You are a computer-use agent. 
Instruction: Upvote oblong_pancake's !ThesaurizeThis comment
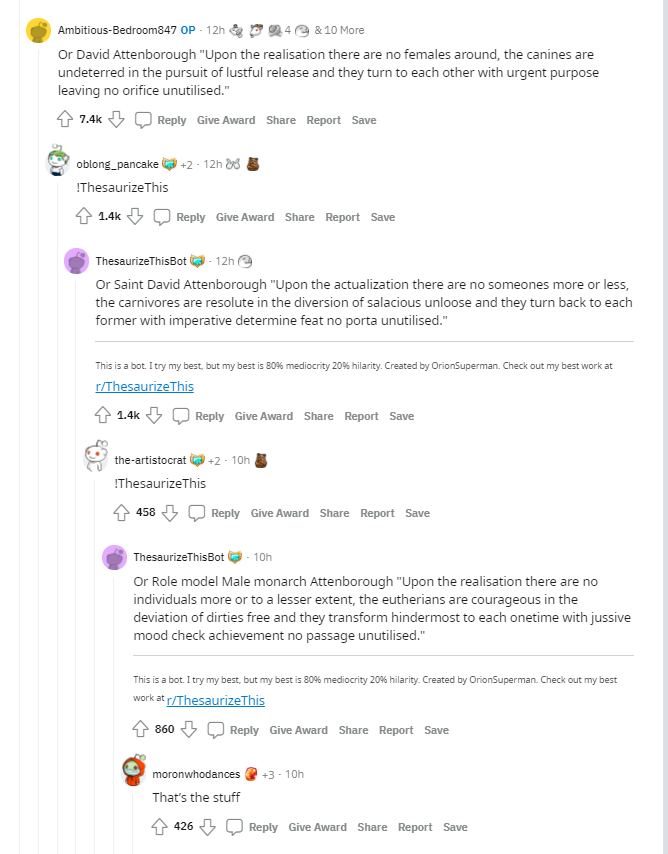(84, 217)
